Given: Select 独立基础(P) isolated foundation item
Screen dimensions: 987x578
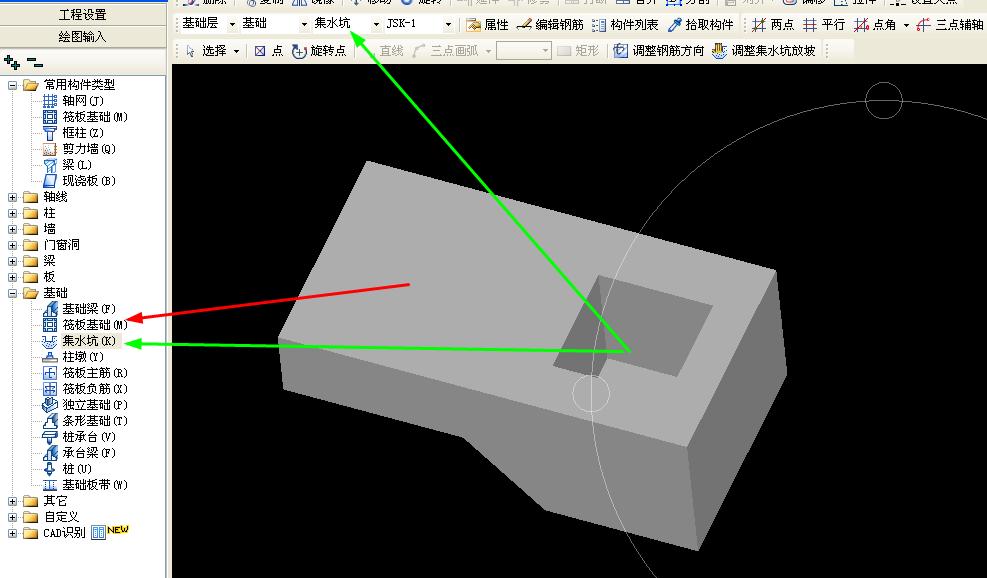Looking at the screenshot, I should pos(86,405).
